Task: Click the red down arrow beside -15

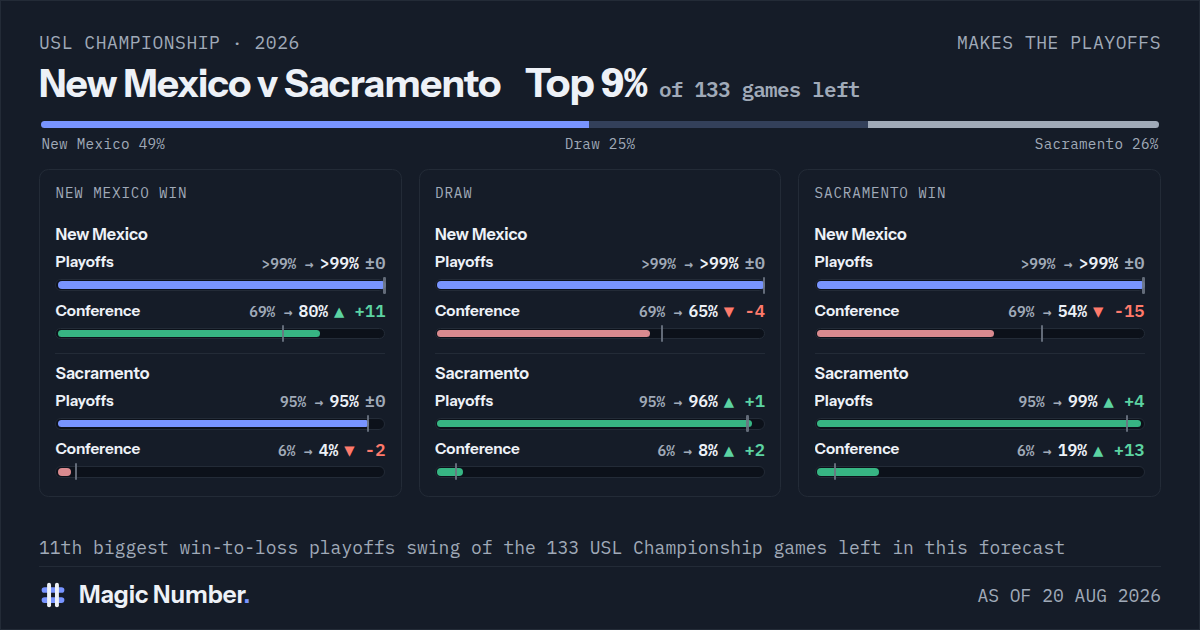Action: (1098, 312)
